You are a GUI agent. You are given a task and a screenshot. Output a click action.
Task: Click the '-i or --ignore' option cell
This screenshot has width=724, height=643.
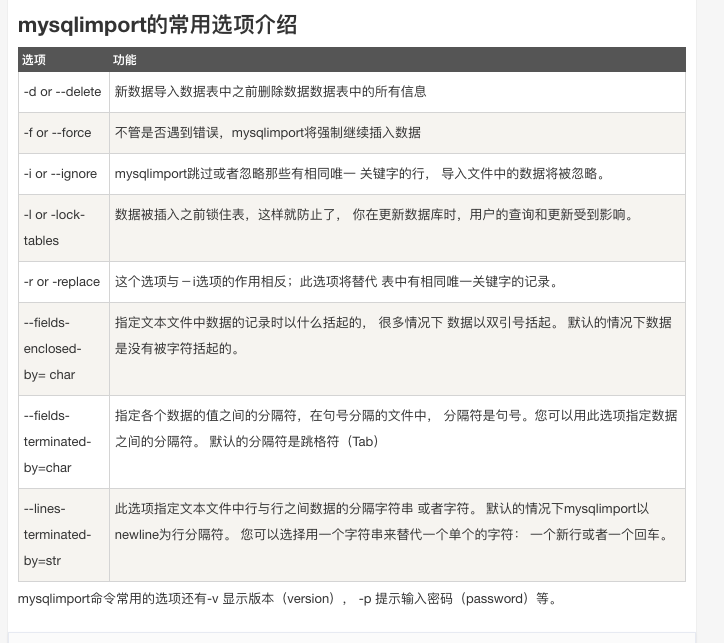point(64,174)
